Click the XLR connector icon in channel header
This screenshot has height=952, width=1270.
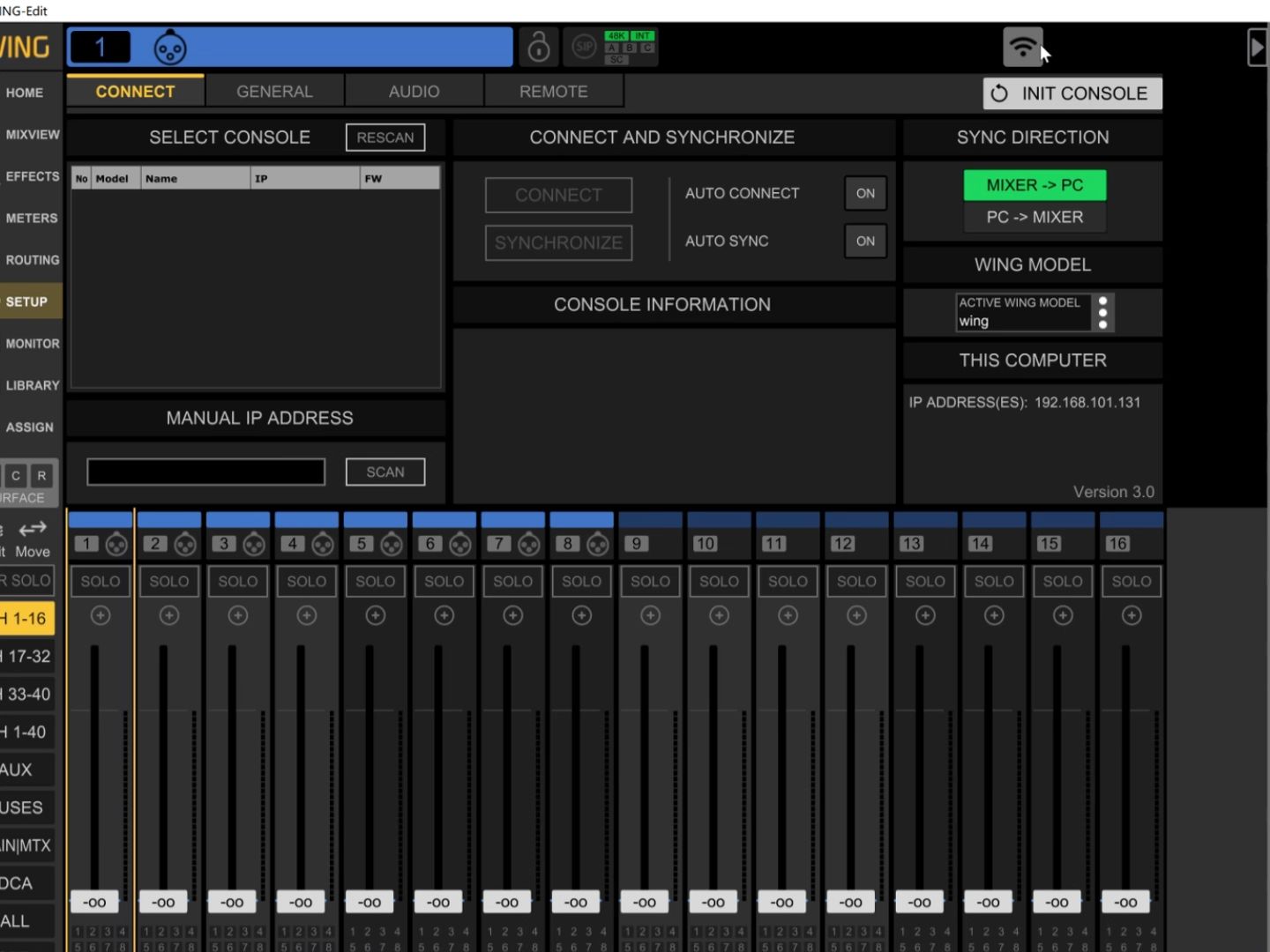coord(170,48)
